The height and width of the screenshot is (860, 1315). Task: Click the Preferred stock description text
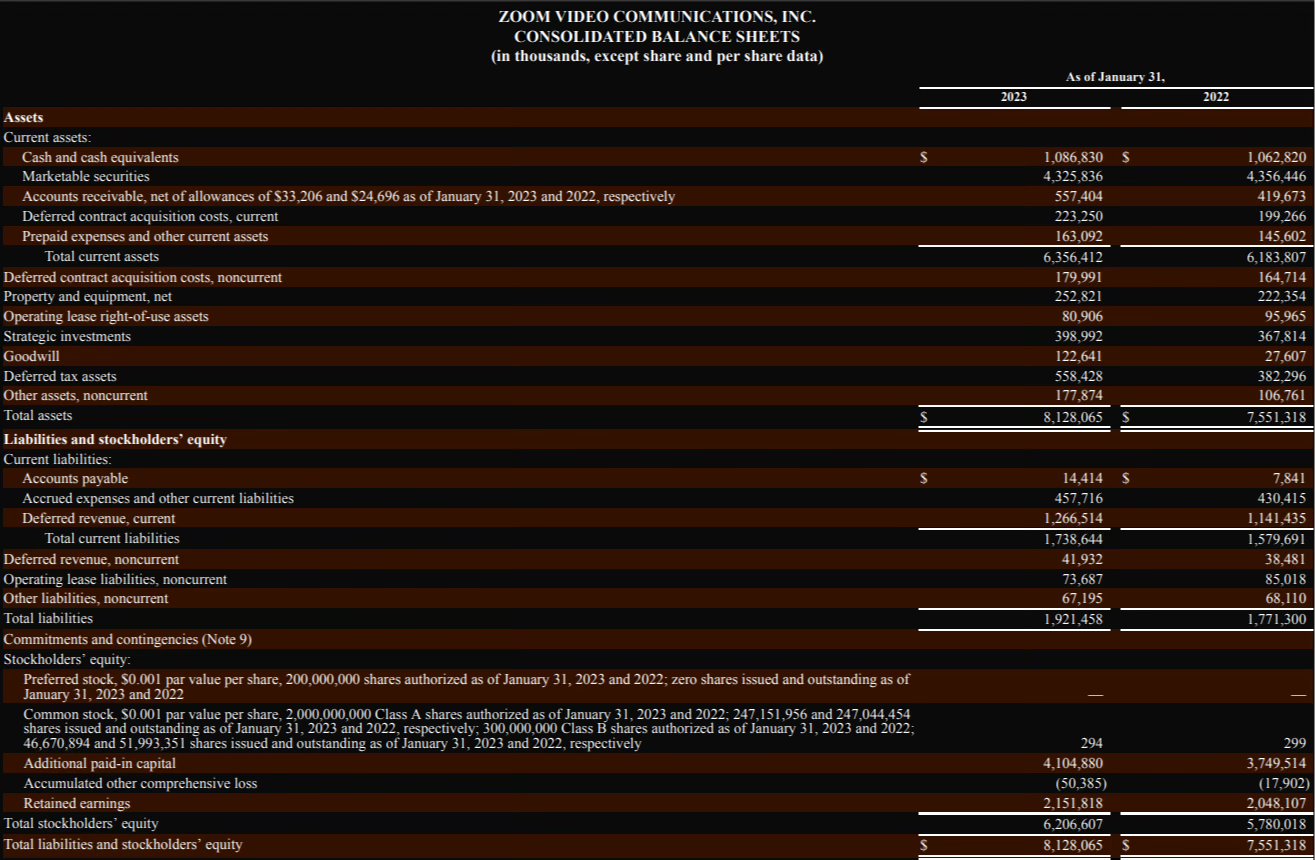click(466, 686)
